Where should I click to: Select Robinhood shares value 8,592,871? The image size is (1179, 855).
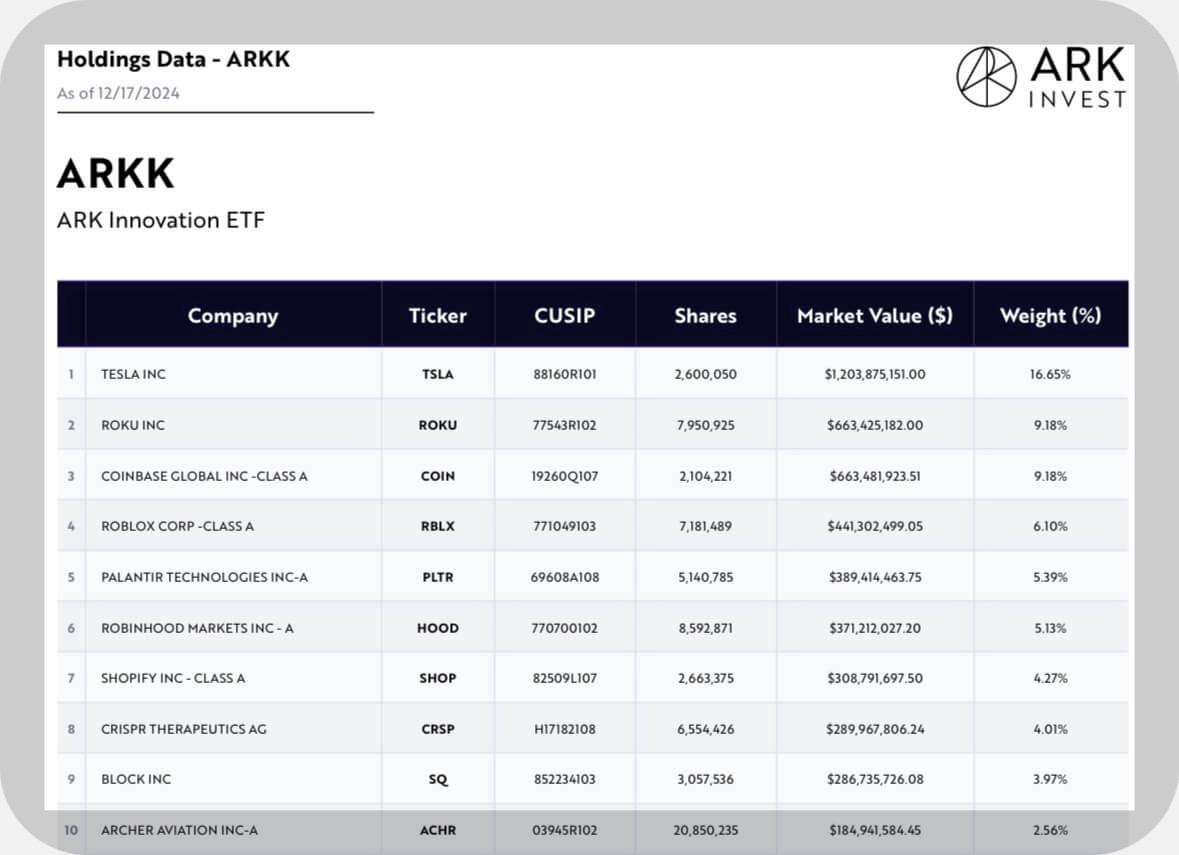tap(705, 628)
